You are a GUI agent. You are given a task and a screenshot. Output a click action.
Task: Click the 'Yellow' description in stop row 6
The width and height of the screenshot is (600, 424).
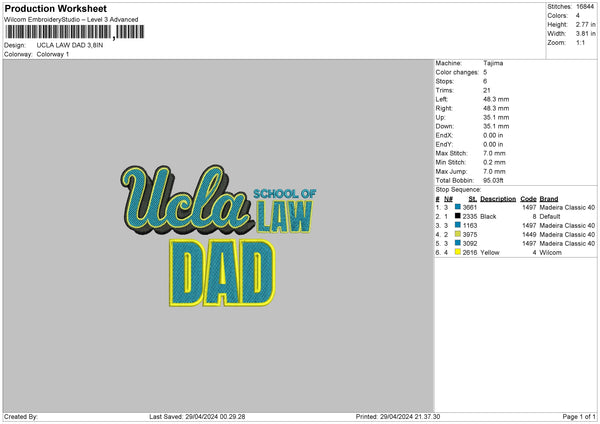click(x=490, y=253)
